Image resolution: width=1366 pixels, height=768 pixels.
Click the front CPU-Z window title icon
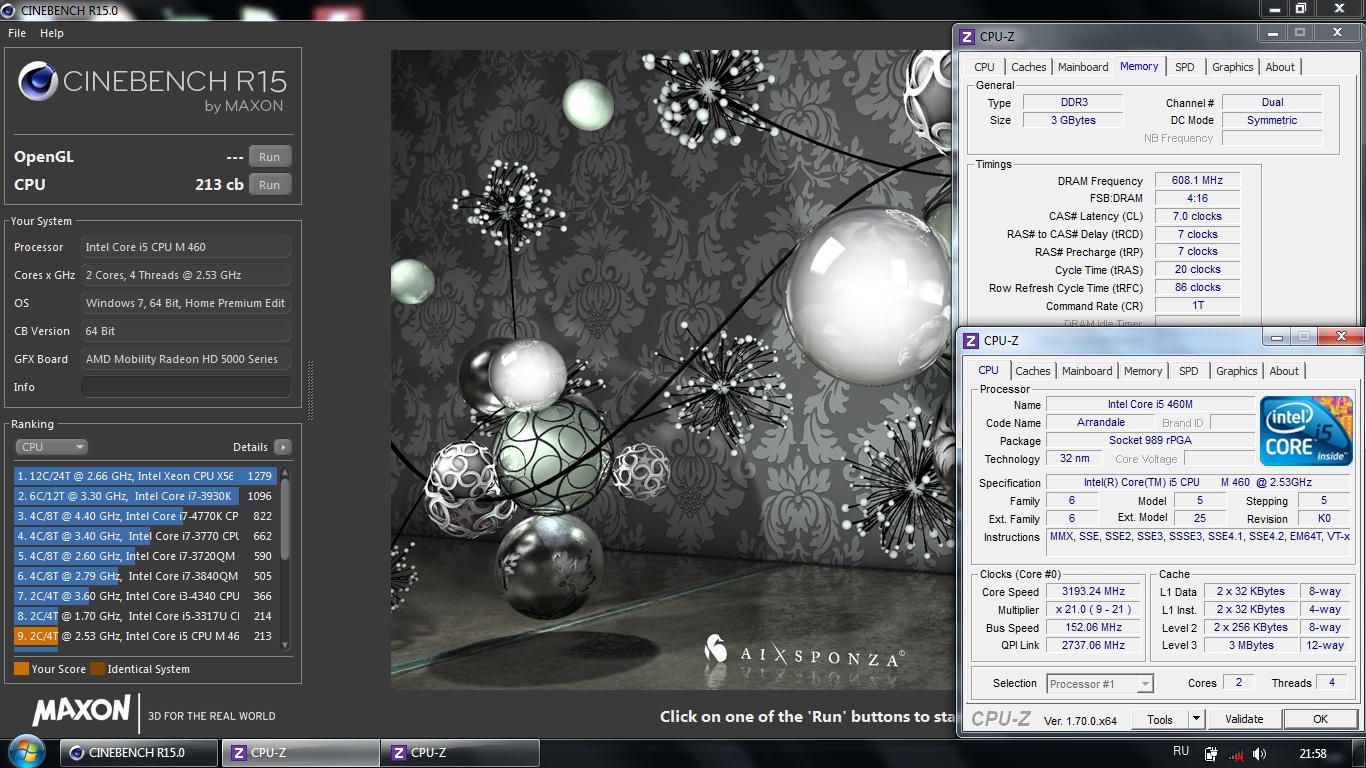point(970,341)
